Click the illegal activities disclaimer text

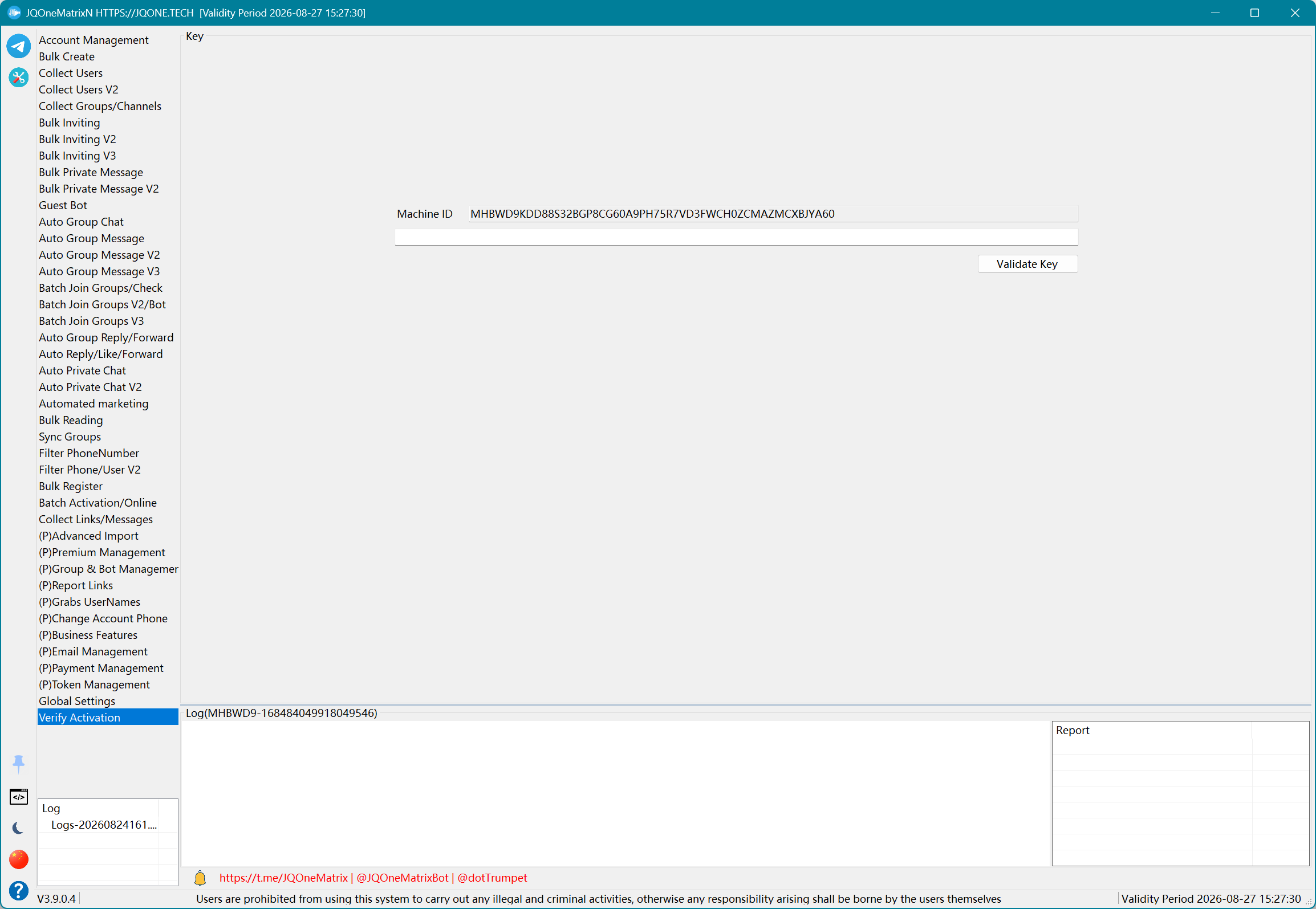tap(599, 899)
